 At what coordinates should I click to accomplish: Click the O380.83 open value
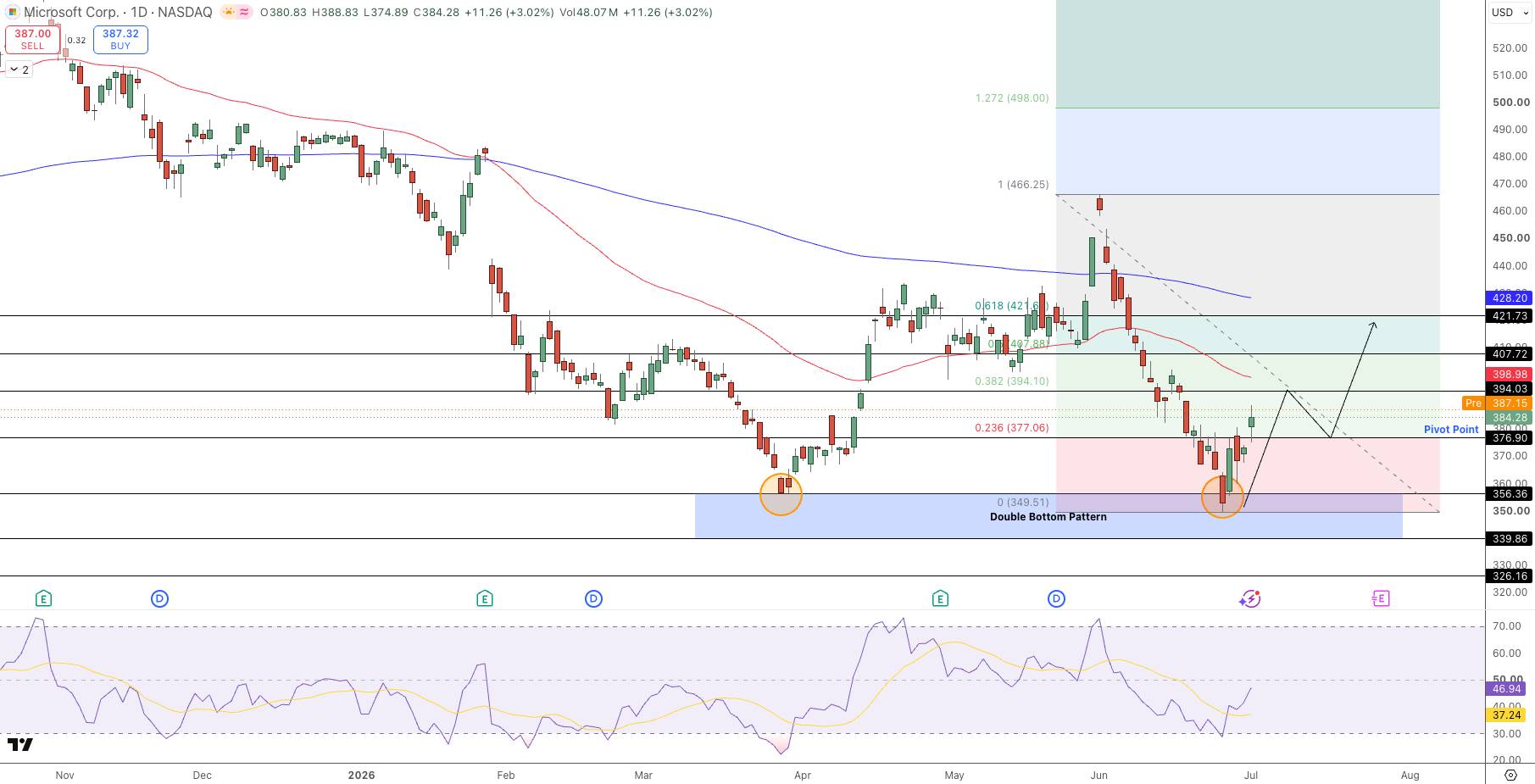click(283, 13)
